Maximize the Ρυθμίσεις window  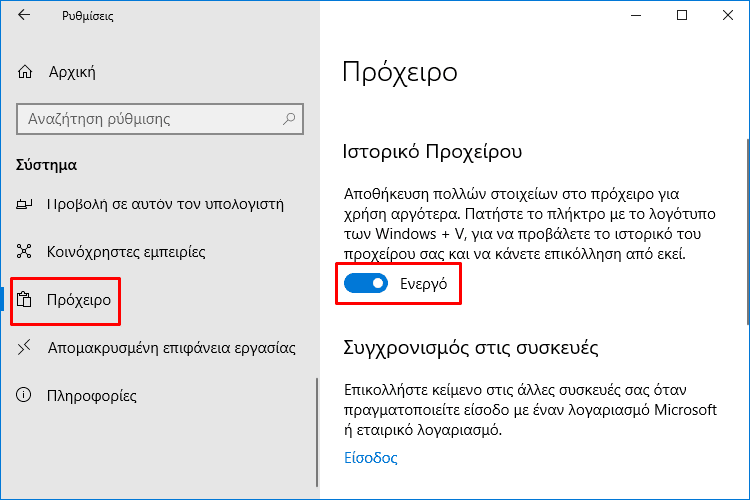pos(682,15)
